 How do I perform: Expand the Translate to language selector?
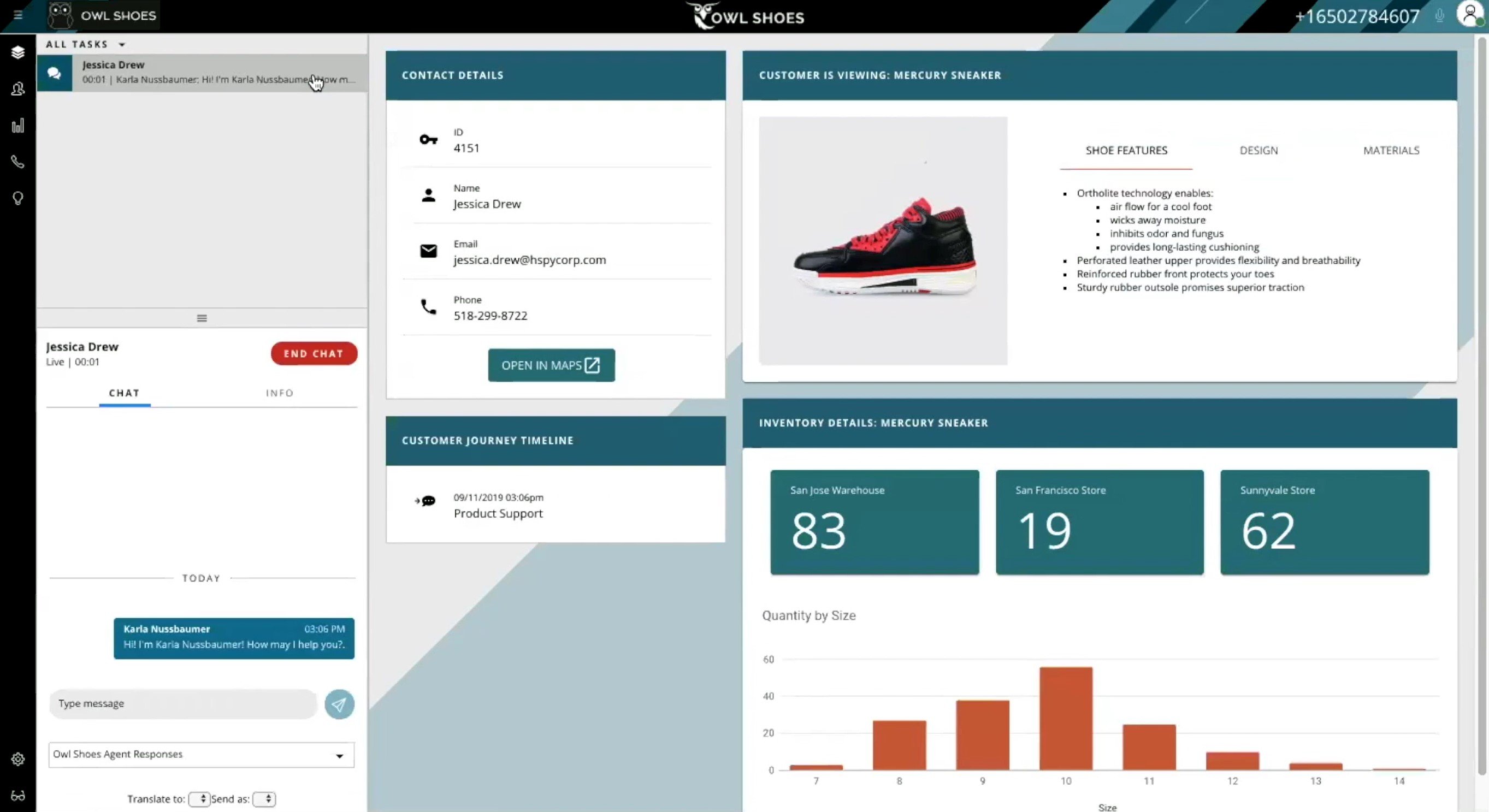click(x=199, y=798)
